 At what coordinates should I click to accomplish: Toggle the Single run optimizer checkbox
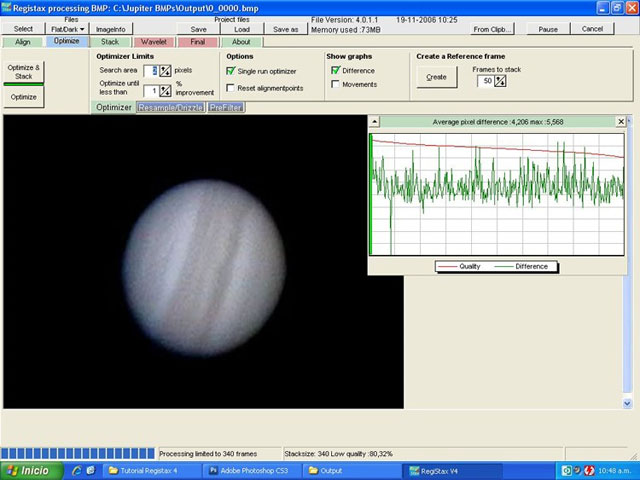click(x=231, y=71)
